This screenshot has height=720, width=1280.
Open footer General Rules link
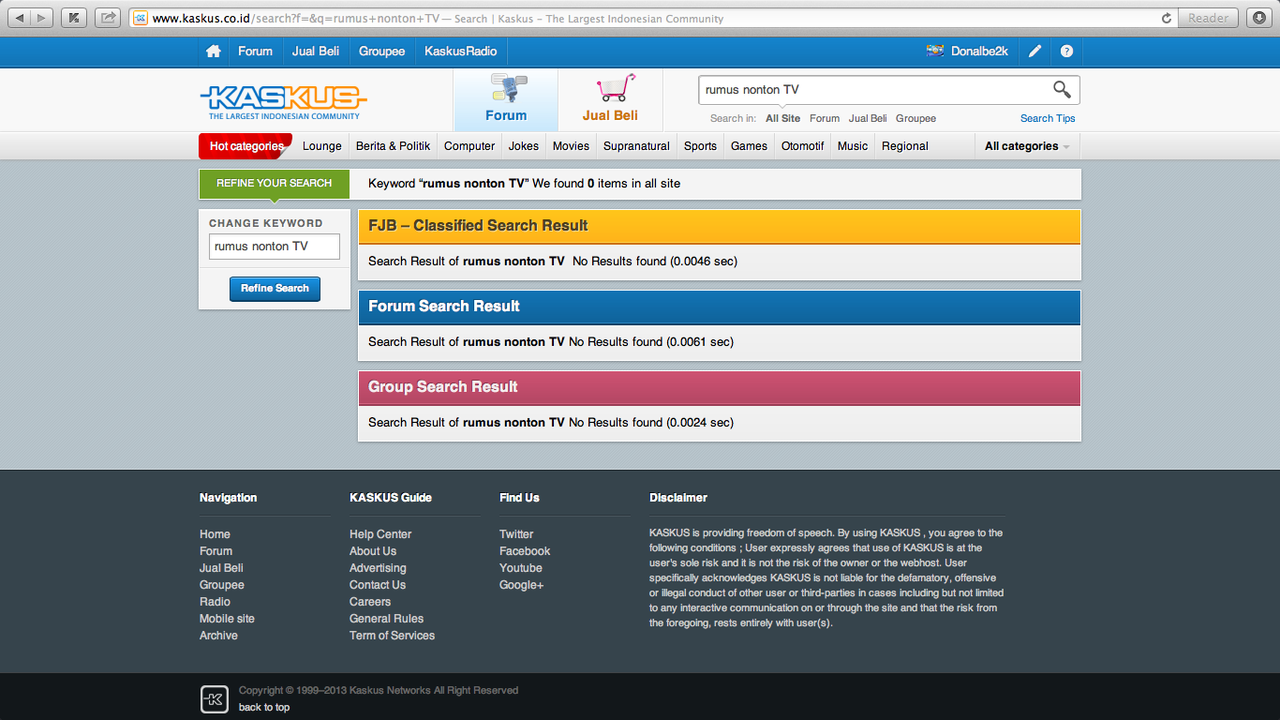pyautogui.click(x=386, y=619)
